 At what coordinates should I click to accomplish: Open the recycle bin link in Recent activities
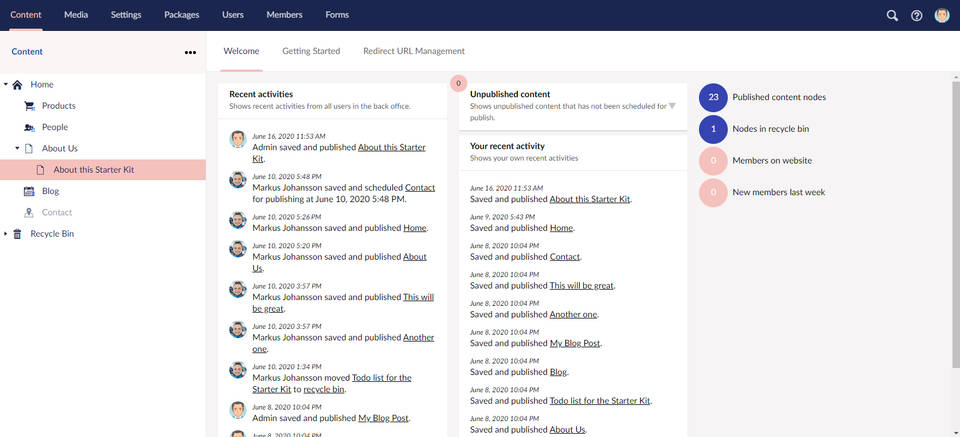(x=324, y=389)
